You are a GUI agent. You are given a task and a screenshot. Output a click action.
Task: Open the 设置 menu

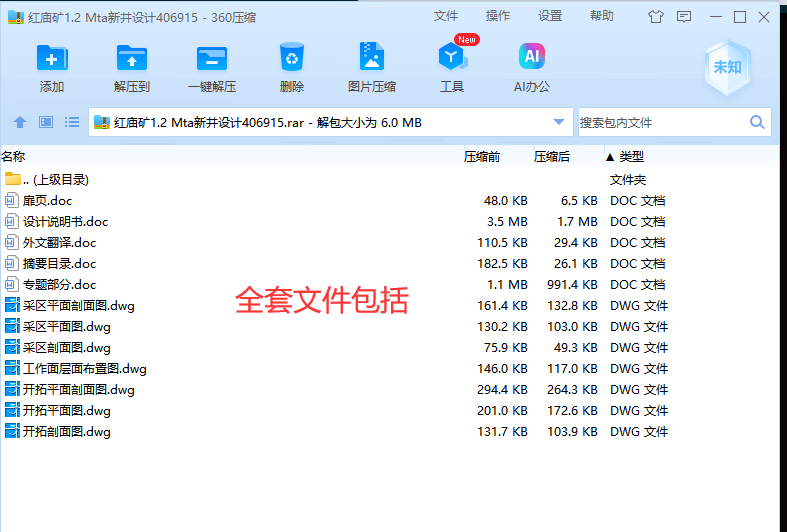(x=550, y=16)
